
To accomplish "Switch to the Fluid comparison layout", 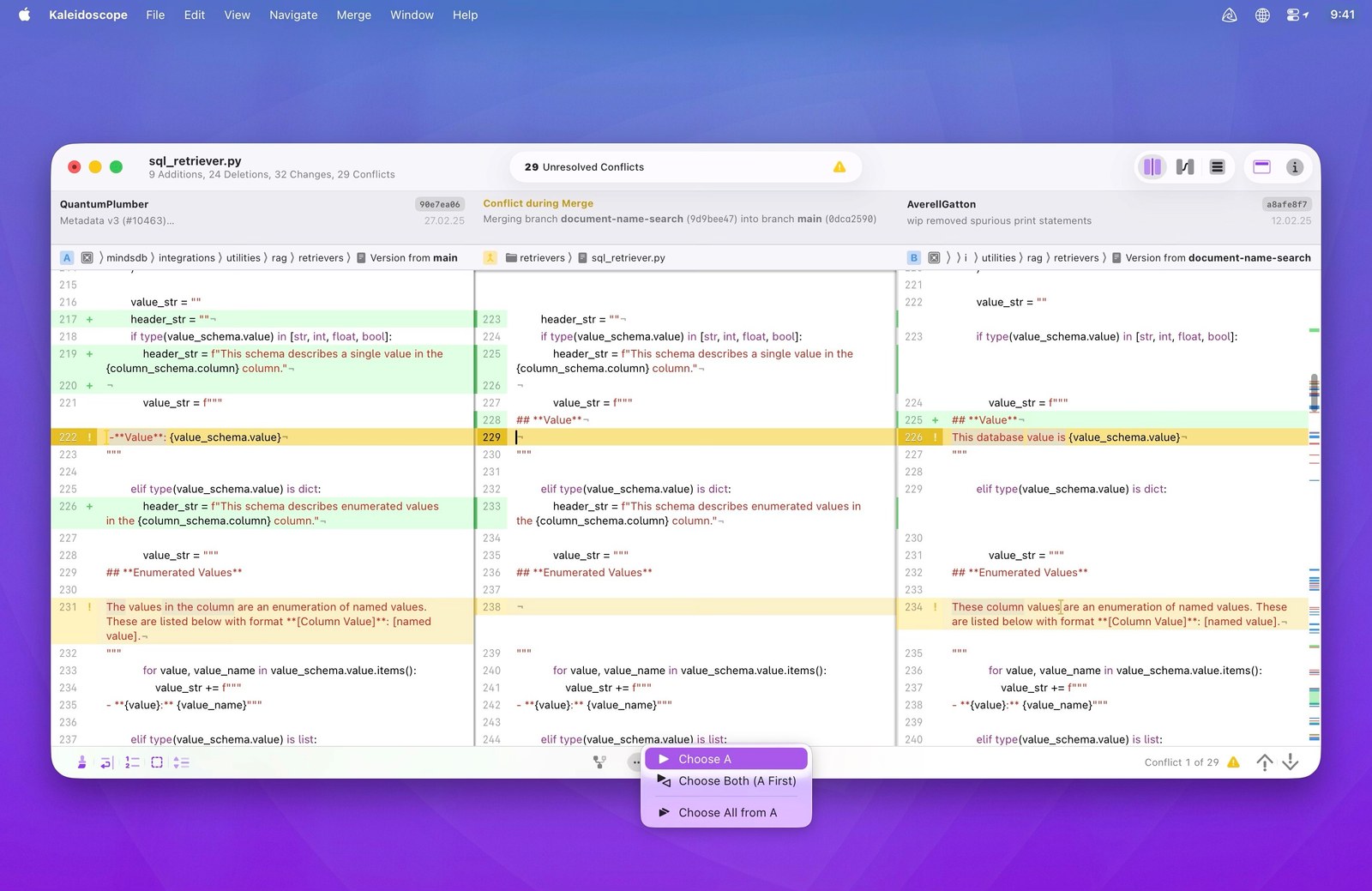I will click(x=1185, y=167).
